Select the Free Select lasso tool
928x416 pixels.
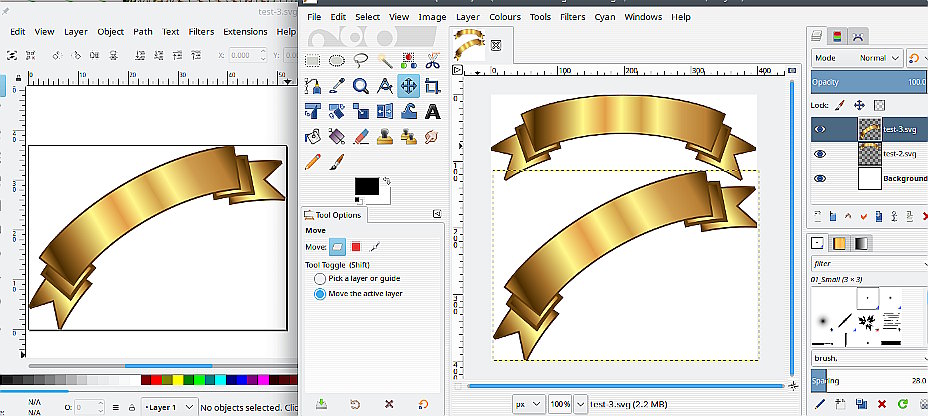coord(360,61)
